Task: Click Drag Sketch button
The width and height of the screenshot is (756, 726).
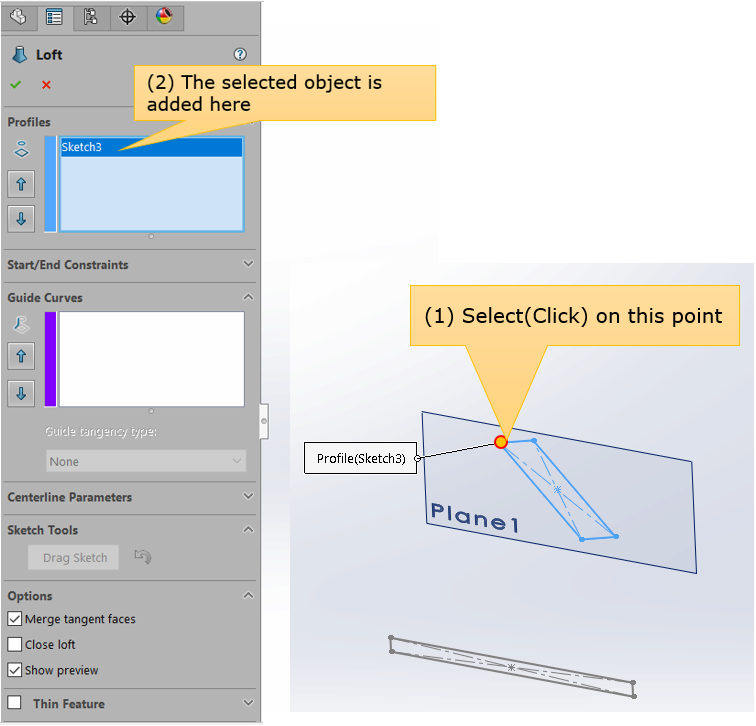Action: [x=73, y=558]
